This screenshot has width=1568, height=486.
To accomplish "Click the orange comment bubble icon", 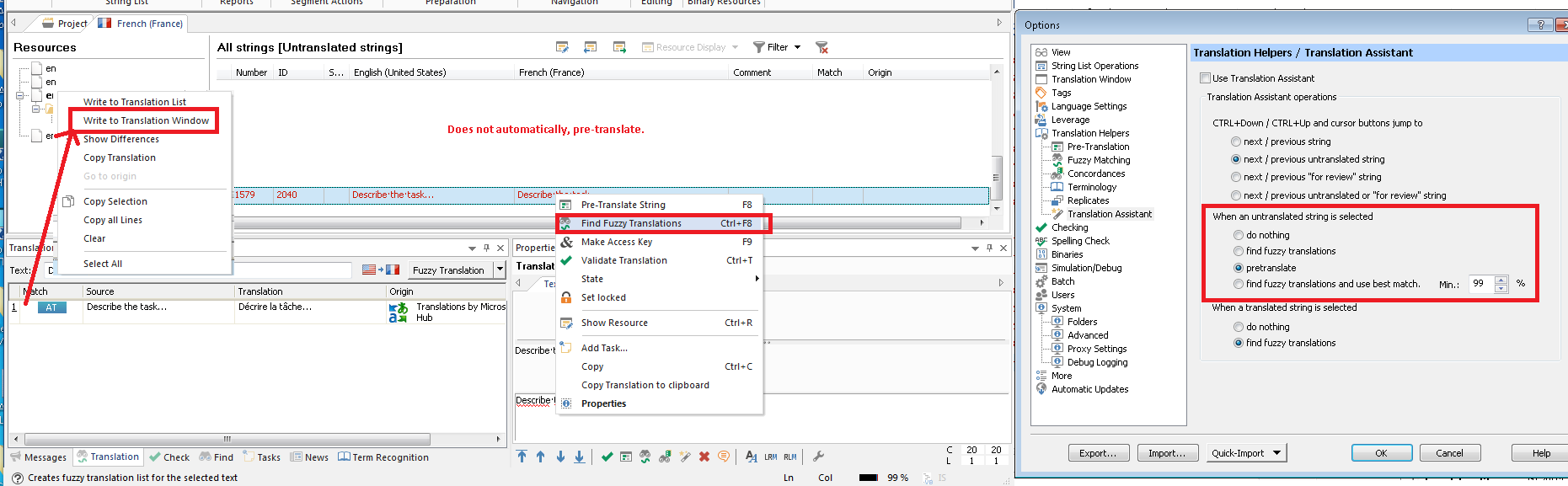I will click(724, 457).
